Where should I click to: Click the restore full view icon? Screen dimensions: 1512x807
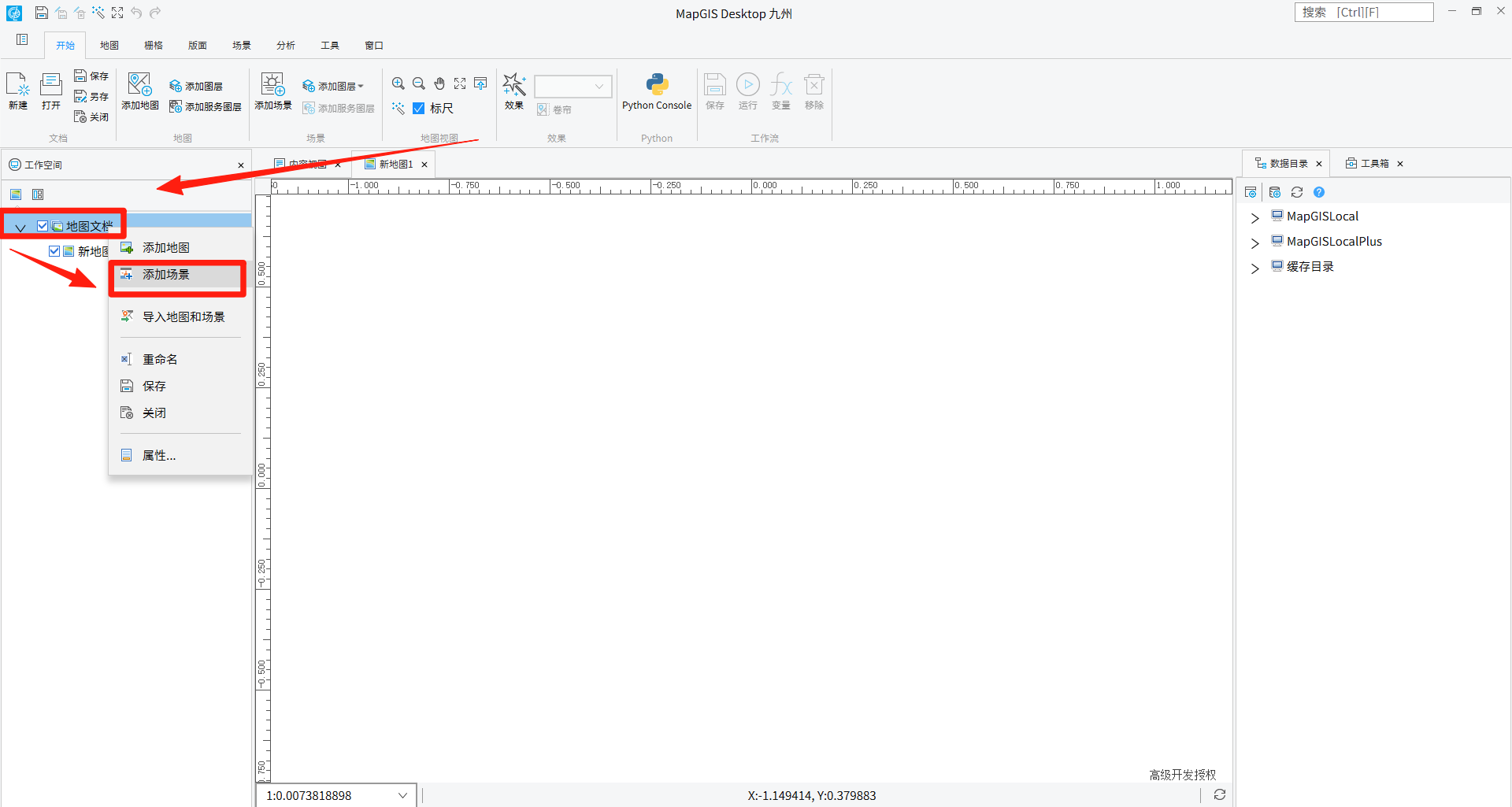(x=460, y=83)
